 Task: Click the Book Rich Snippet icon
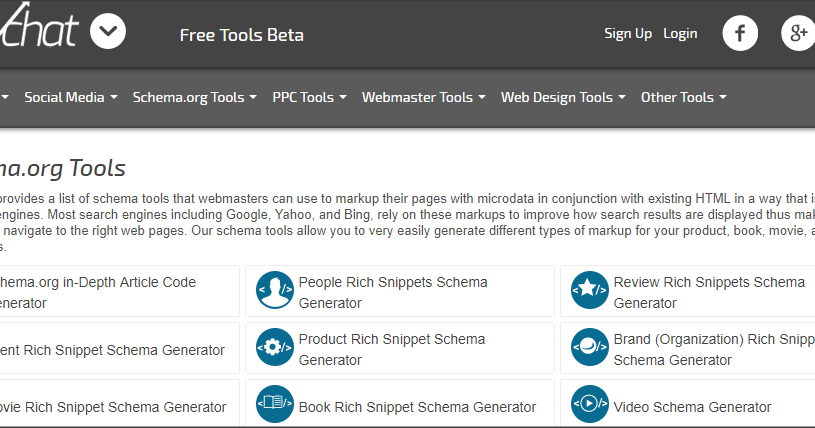point(275,406)
